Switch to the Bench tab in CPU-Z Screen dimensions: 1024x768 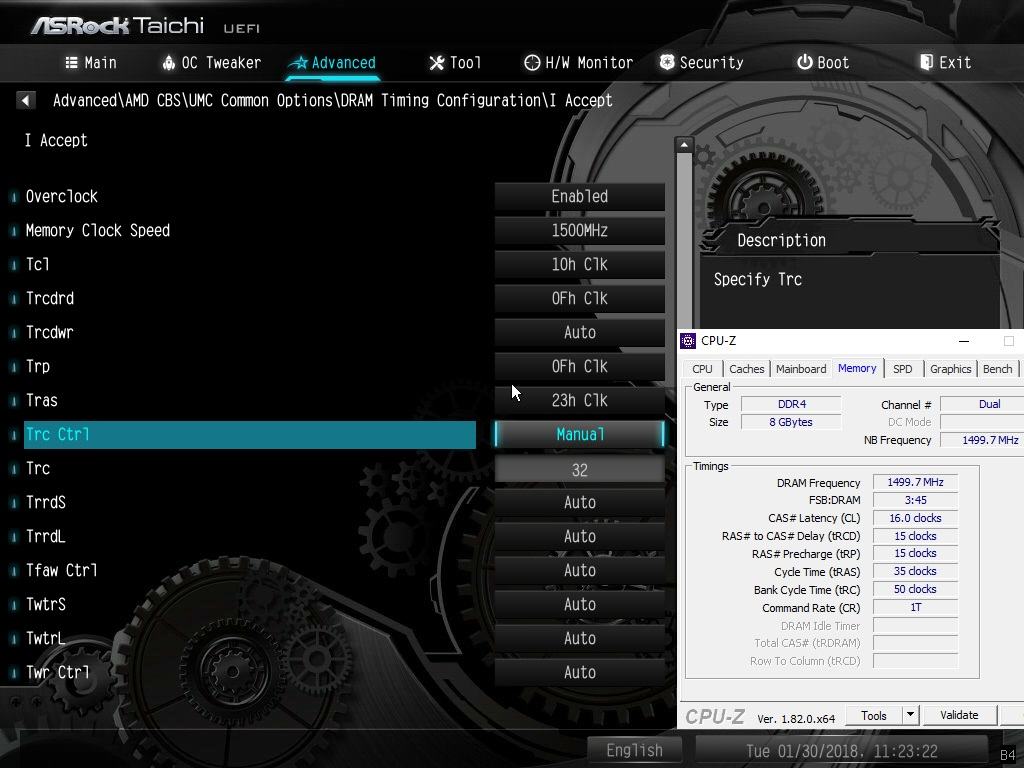click(997, 369)
